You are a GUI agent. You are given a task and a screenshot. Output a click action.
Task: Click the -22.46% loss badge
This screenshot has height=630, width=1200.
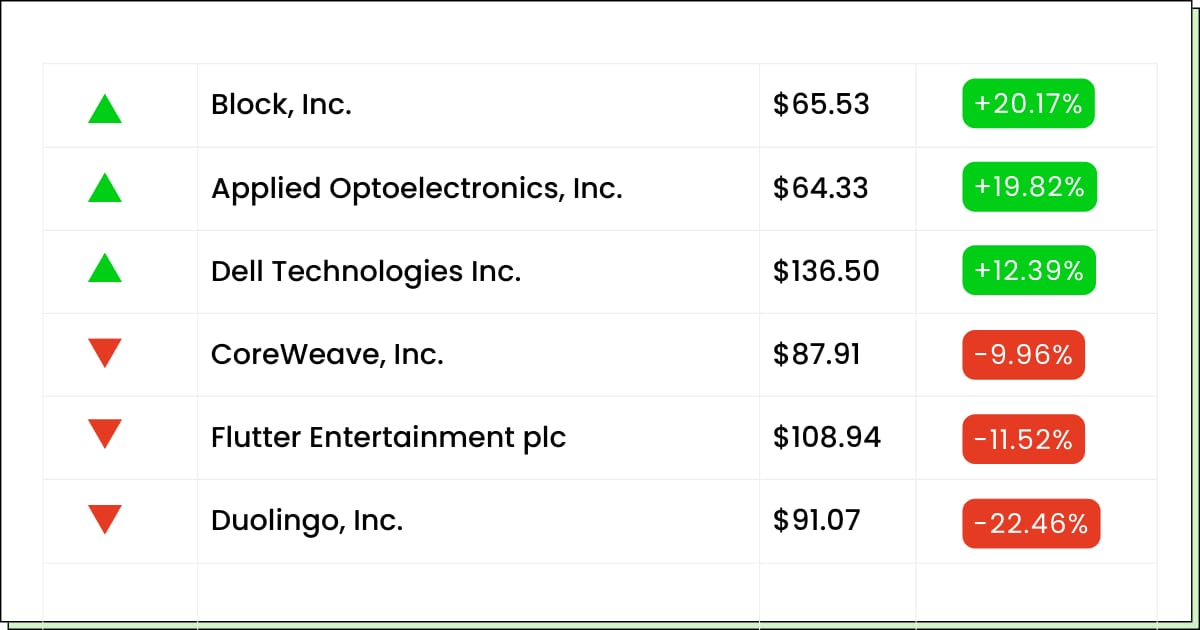[x=1031, y=523]
